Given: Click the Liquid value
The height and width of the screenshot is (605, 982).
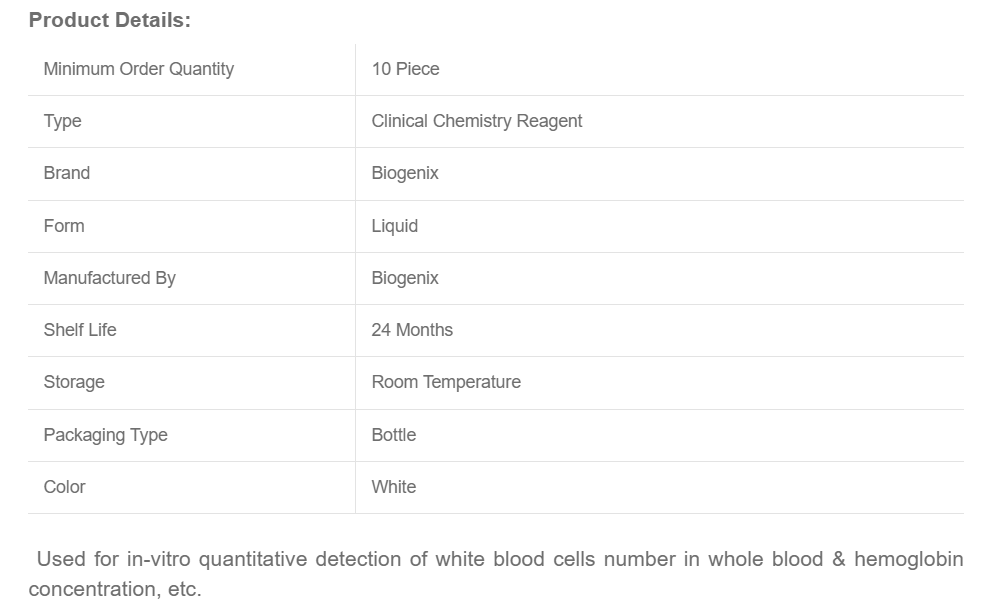Looking at the screenshot, I should (x=394, y=226).
